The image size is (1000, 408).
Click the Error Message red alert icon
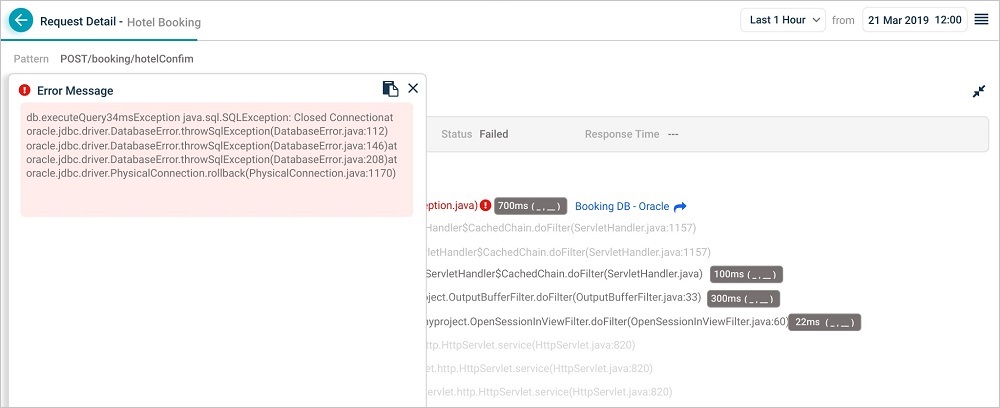[x=25, y=90]
